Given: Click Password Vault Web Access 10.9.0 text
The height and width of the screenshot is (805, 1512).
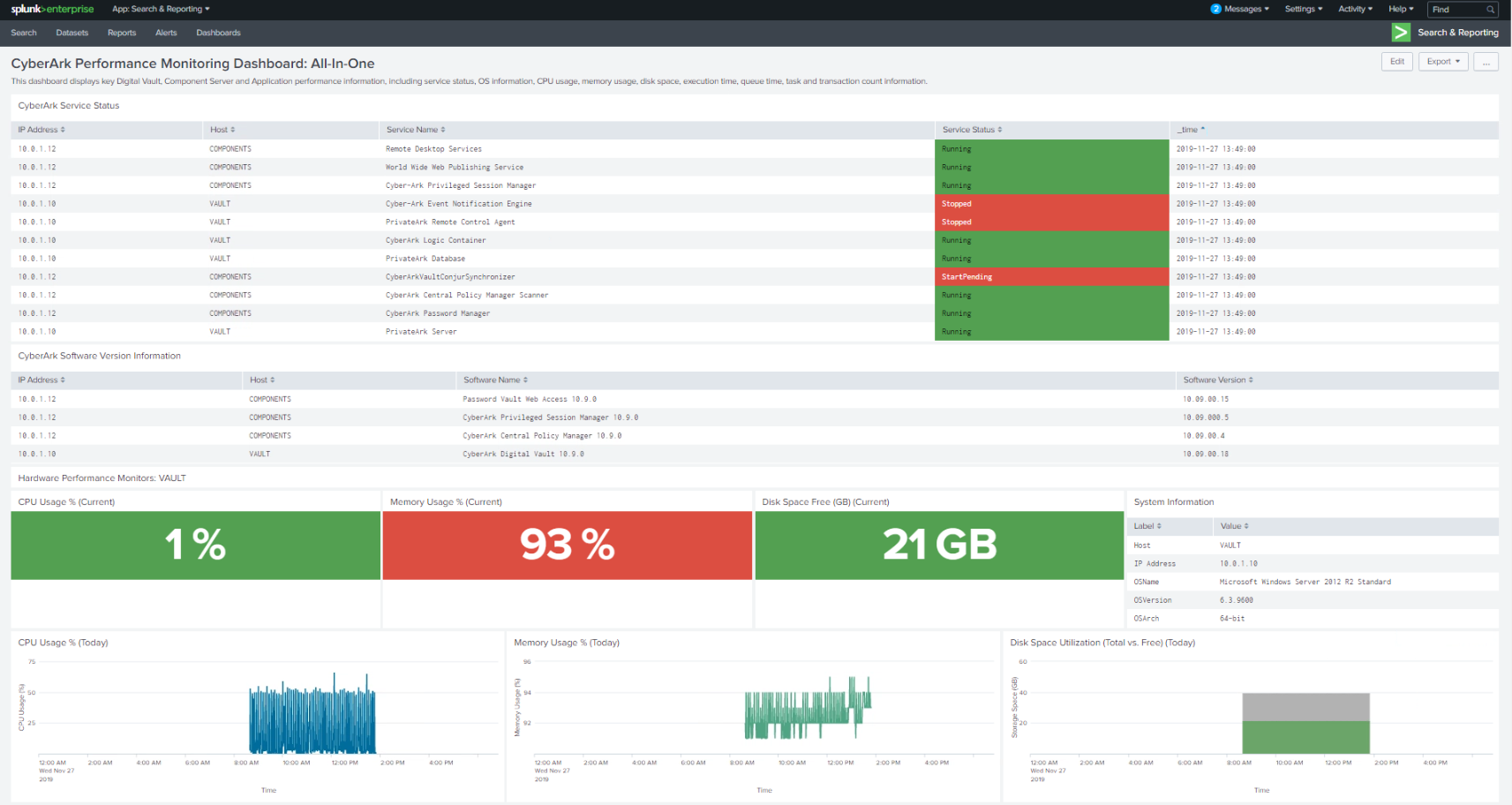Looking at the screenshot, I should tap(530, 400).
